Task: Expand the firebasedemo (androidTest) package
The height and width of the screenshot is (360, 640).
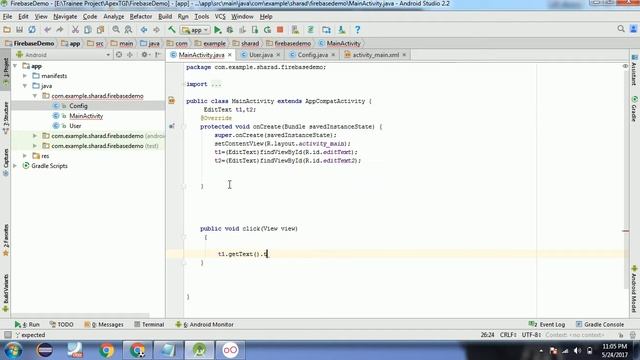Action: click(x=35, y=136)
